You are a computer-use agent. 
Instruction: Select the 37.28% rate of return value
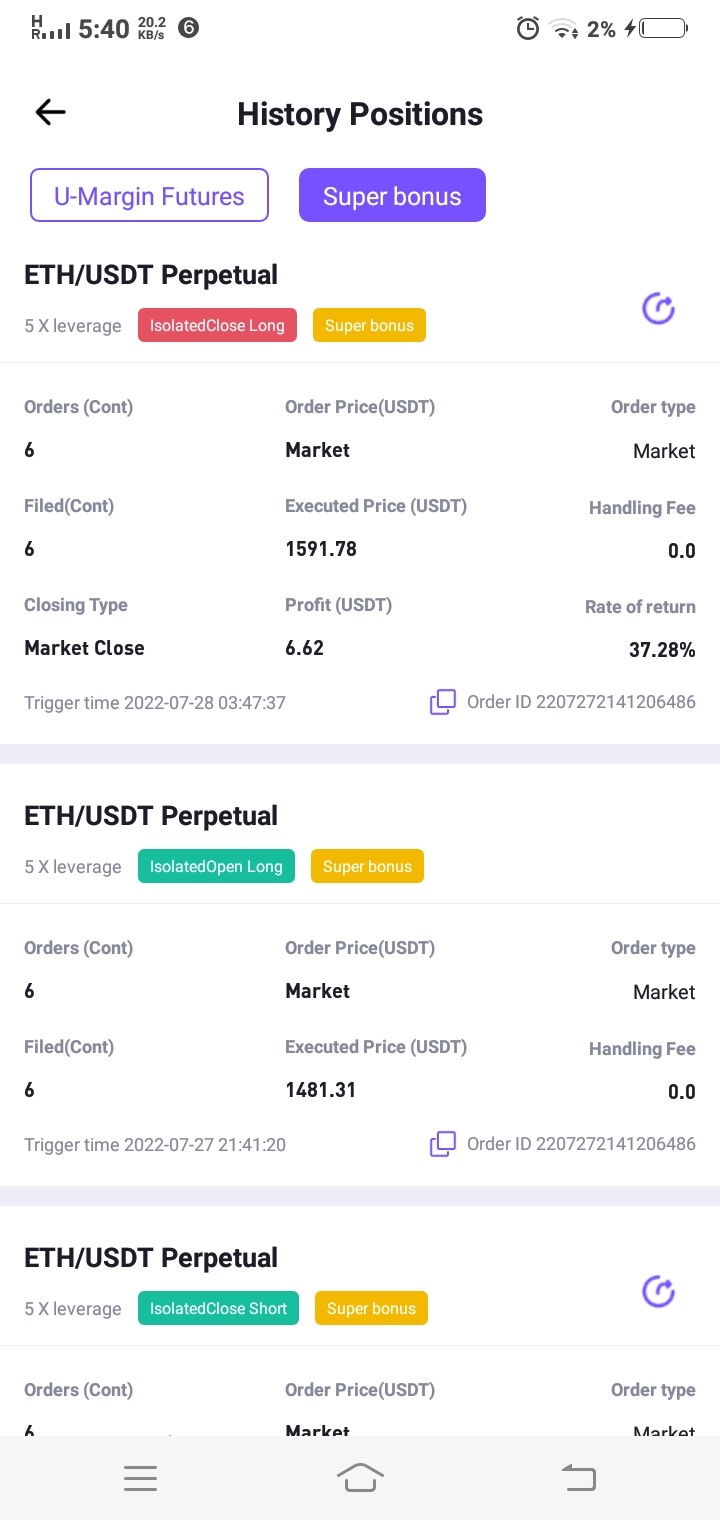(662, 650)
